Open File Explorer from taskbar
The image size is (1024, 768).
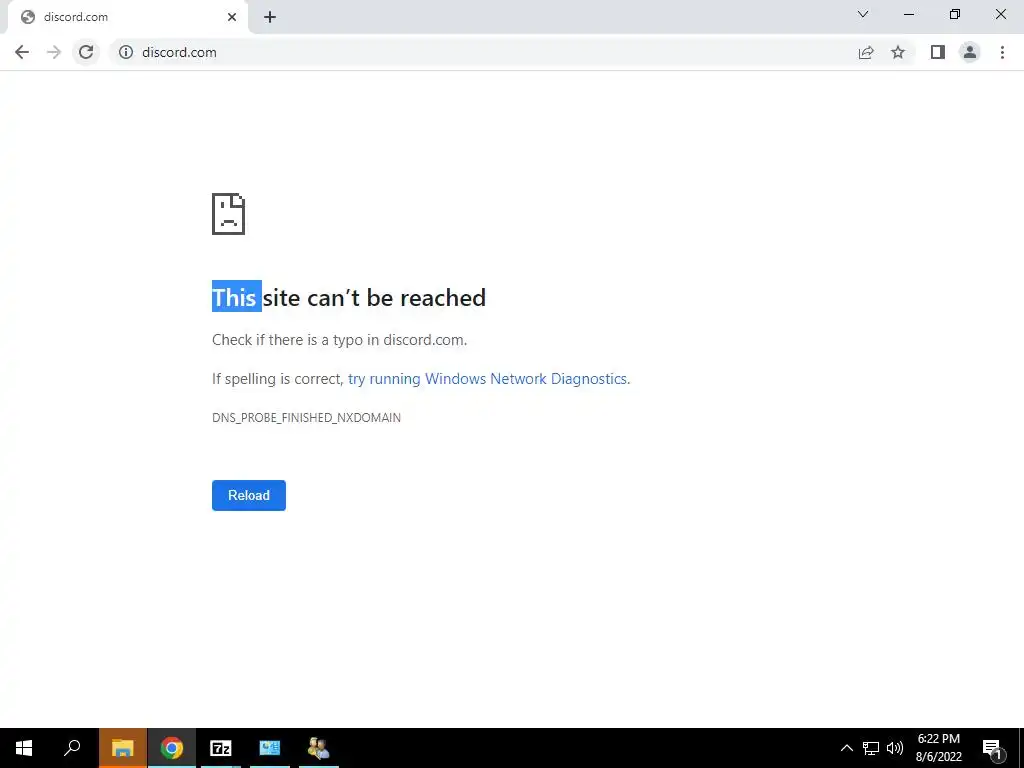point(123,748)
